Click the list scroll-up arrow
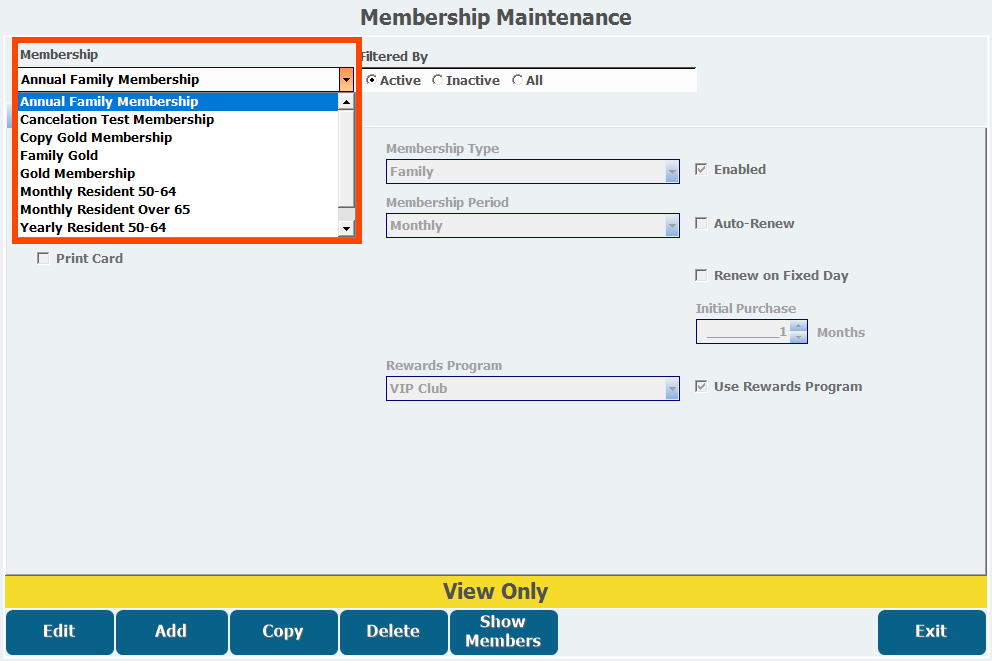 [x=346, y=102]
